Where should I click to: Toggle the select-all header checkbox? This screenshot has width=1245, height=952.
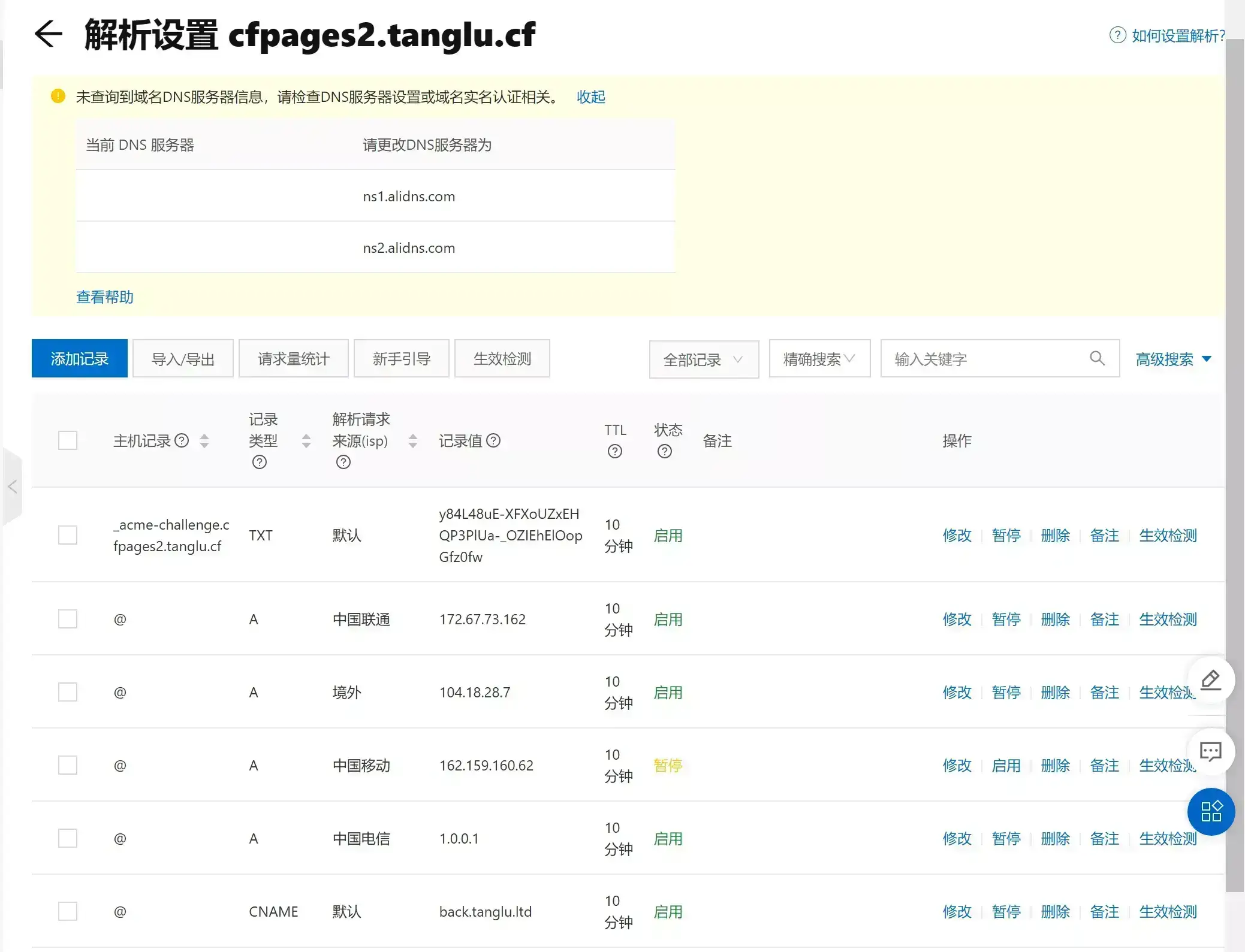68,440
